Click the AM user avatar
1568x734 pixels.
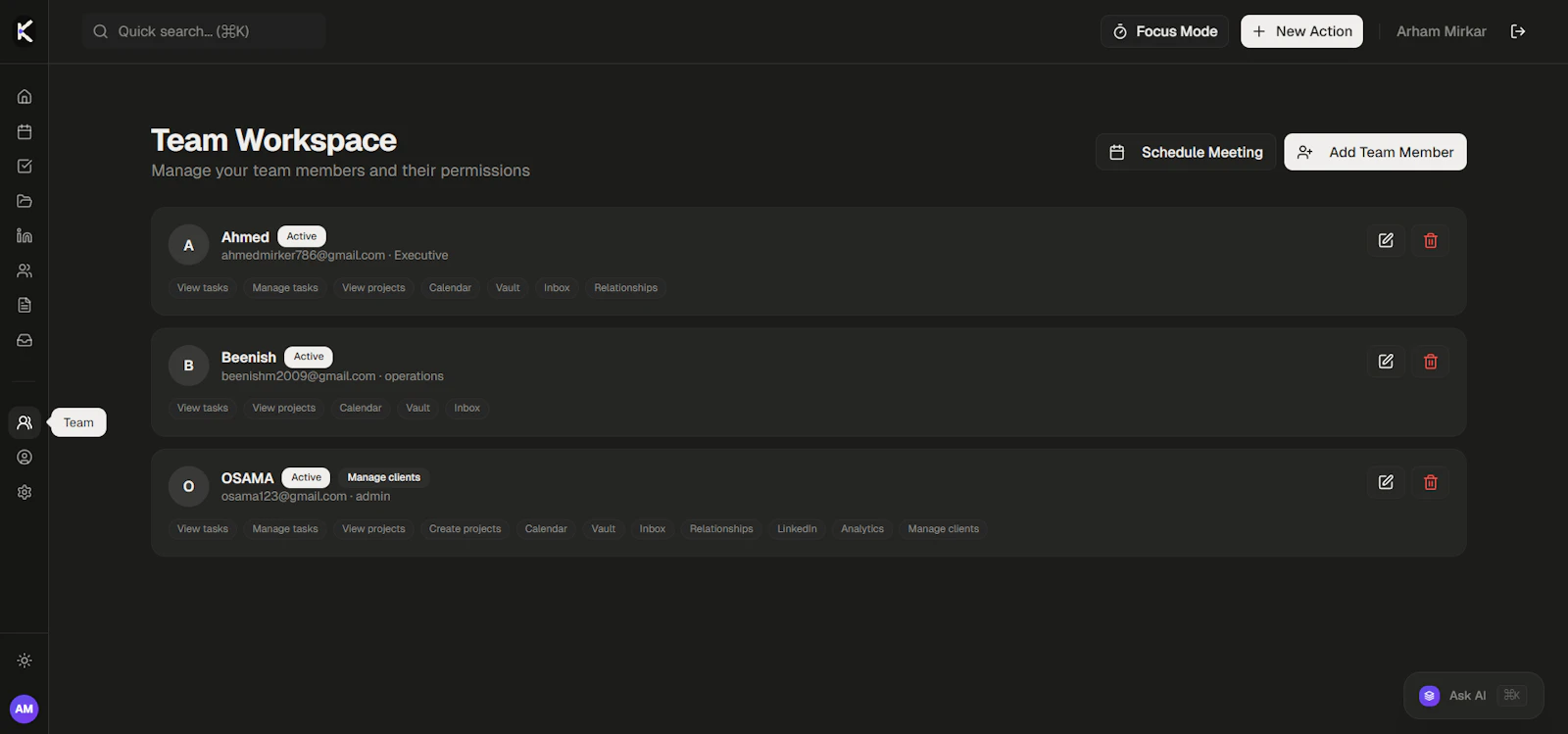coord(24,709)
